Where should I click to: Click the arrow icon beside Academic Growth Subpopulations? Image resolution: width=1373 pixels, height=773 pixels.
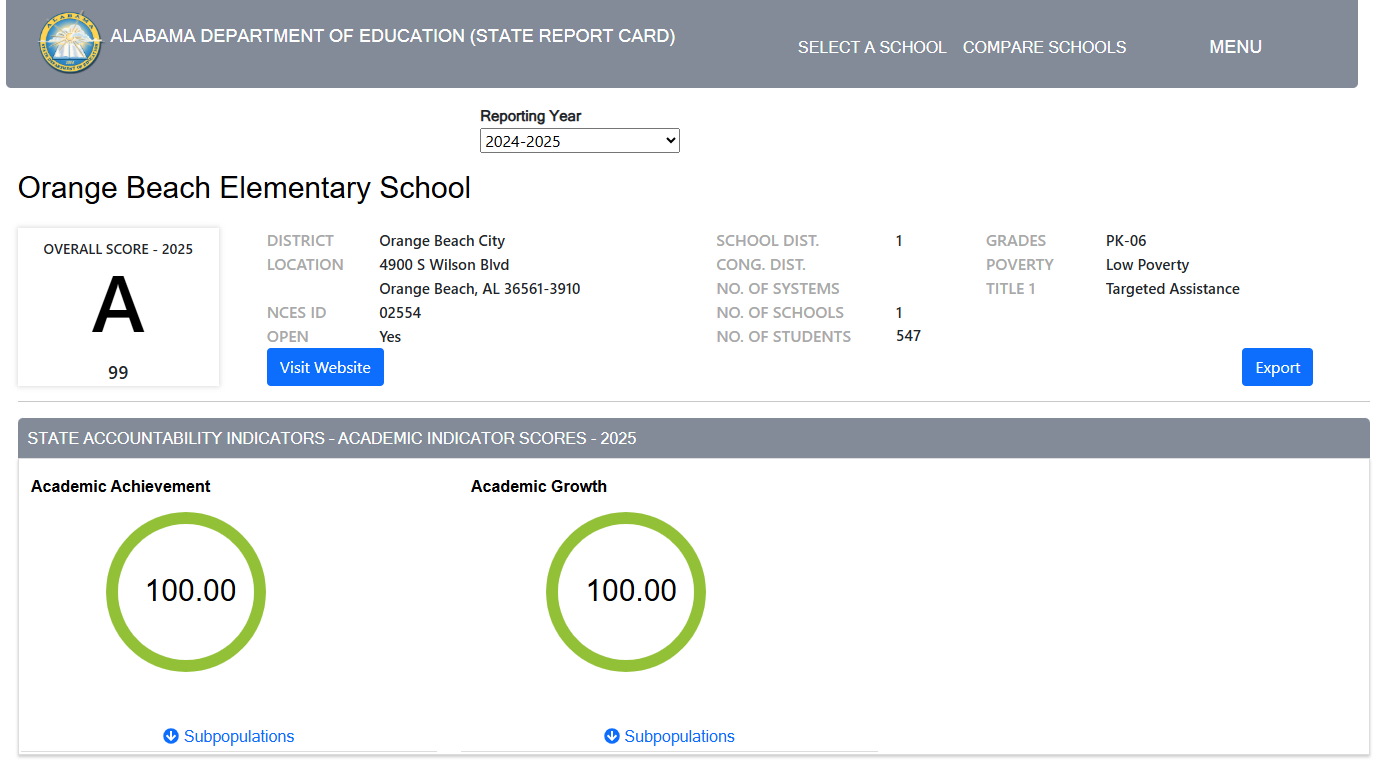tap(611, 736)
